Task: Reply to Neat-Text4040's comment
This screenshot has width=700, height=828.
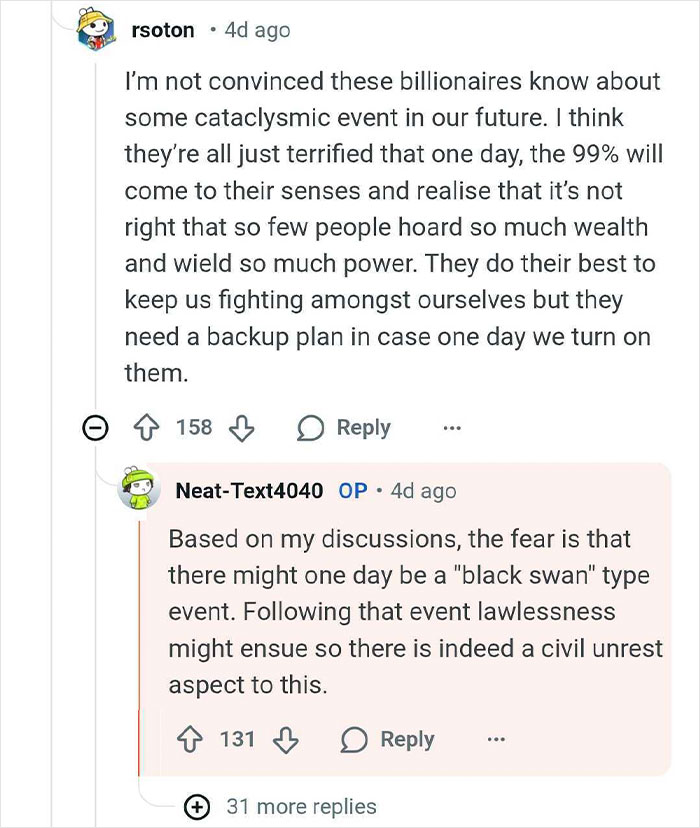Action: 406,740
